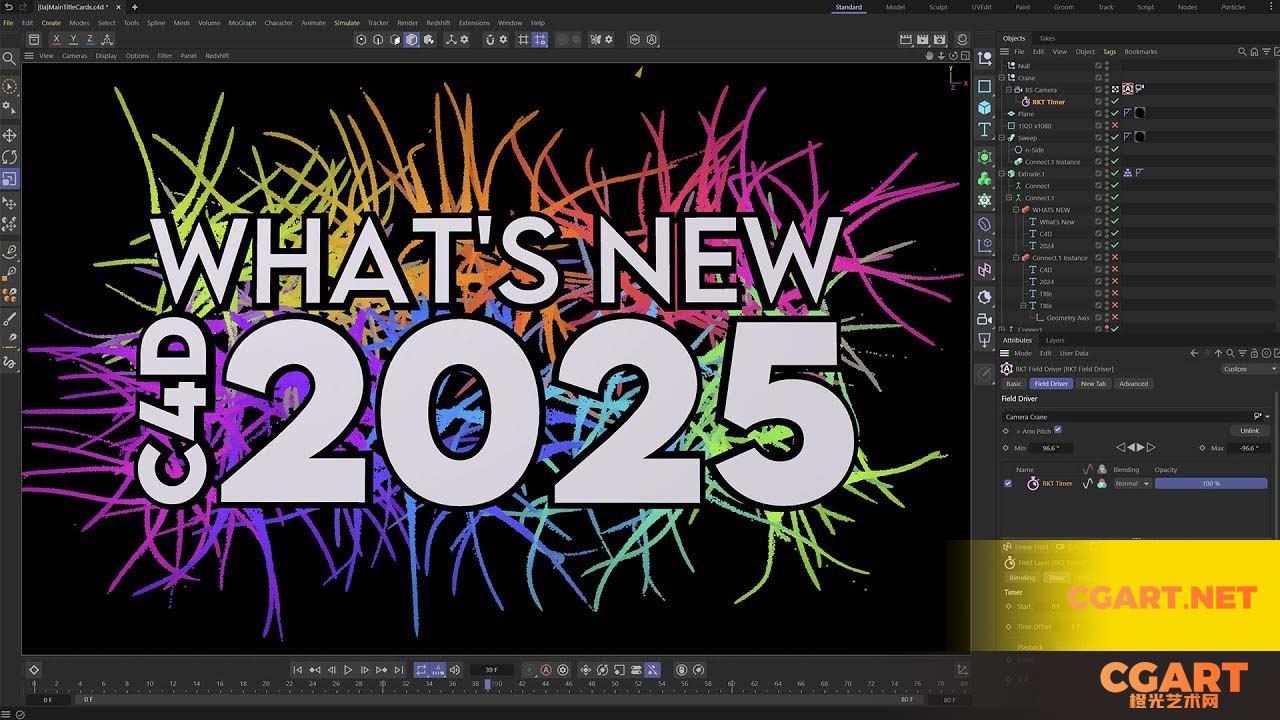Open the Normal blending dropdown
Screen dimensions: 1280x720
[1132, 483]
